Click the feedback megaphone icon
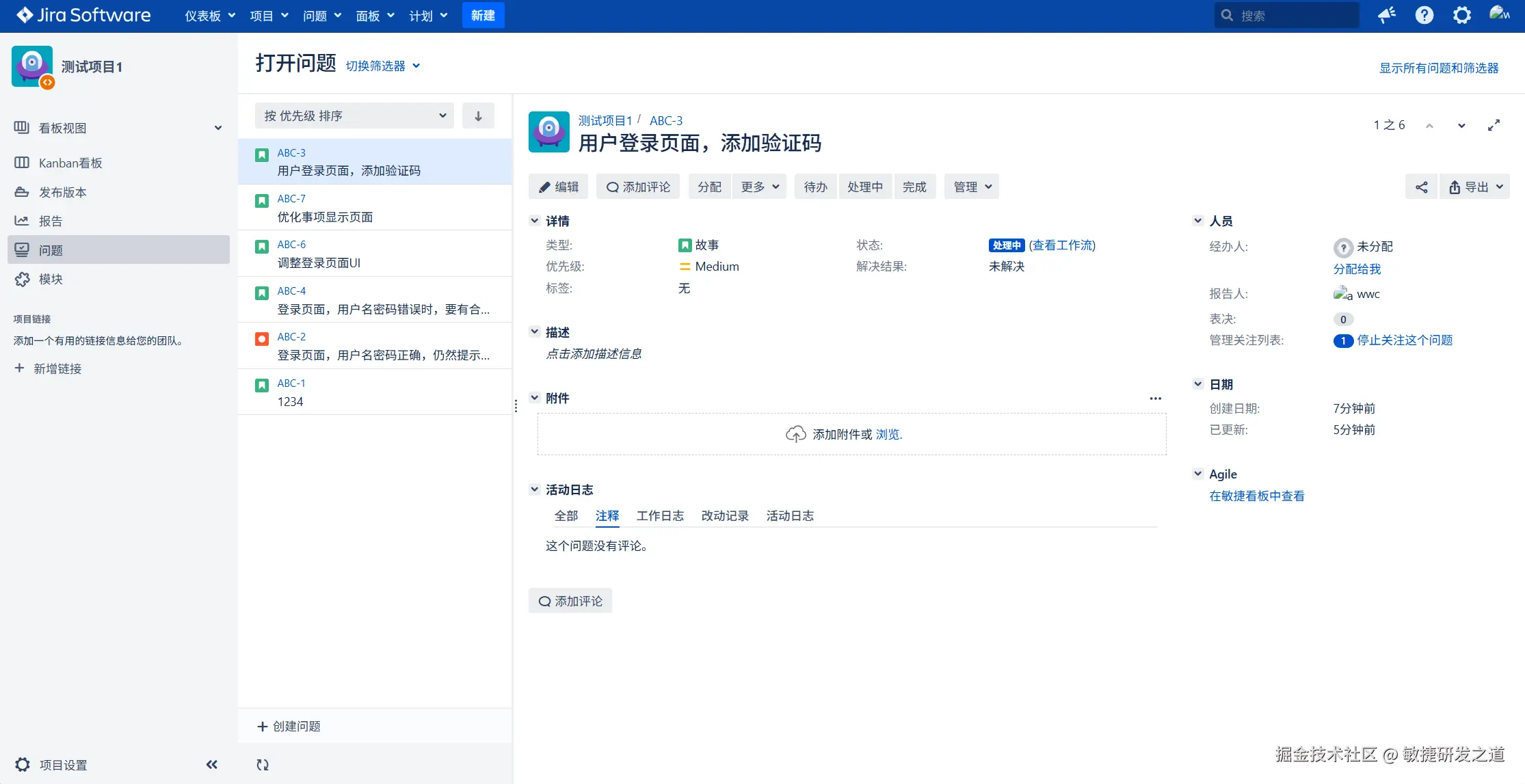Image resolution: width=1525 pixels, height=784 pixels. tap(1386, 15)
